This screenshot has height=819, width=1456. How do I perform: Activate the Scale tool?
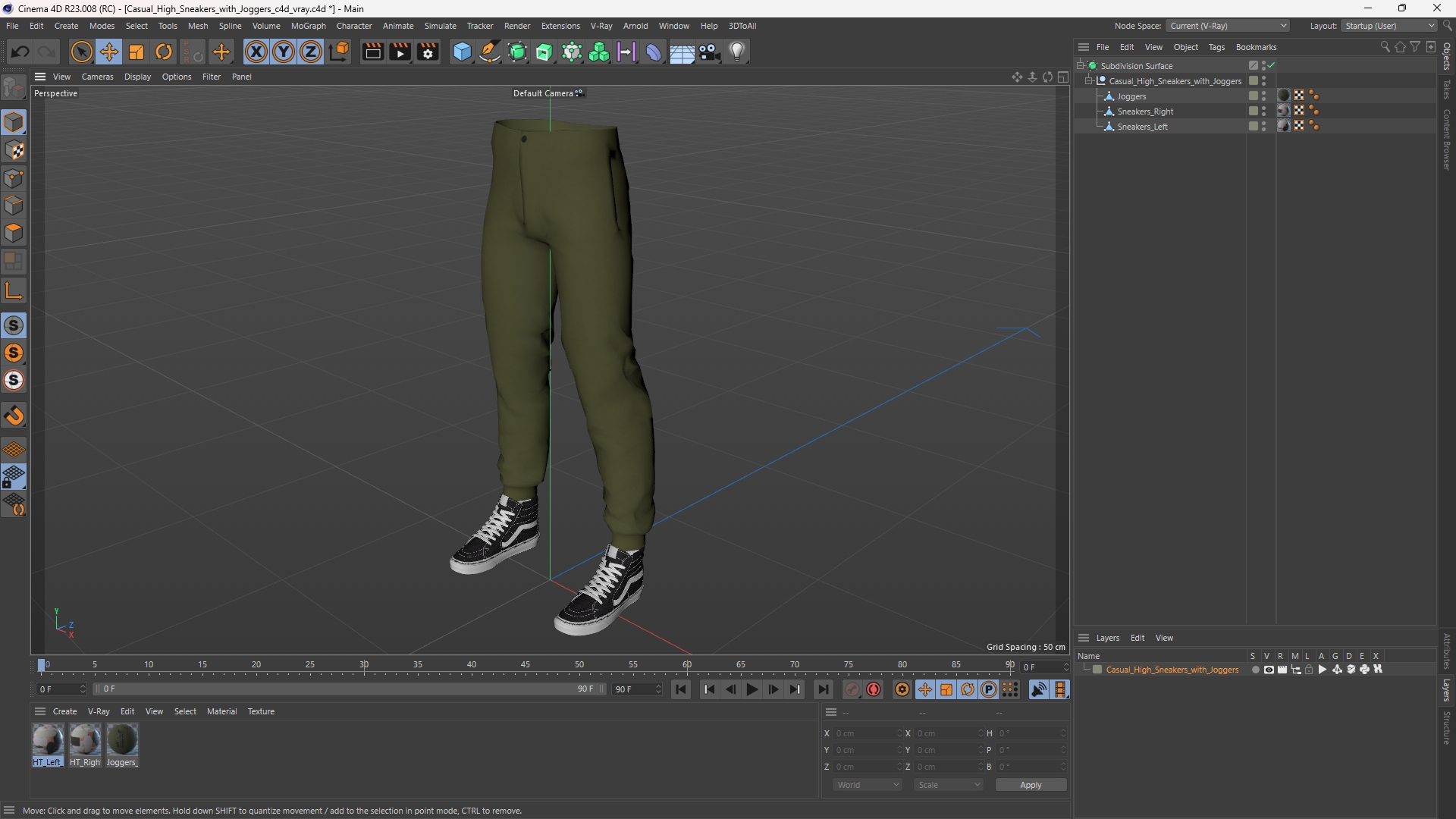(136, 52)
